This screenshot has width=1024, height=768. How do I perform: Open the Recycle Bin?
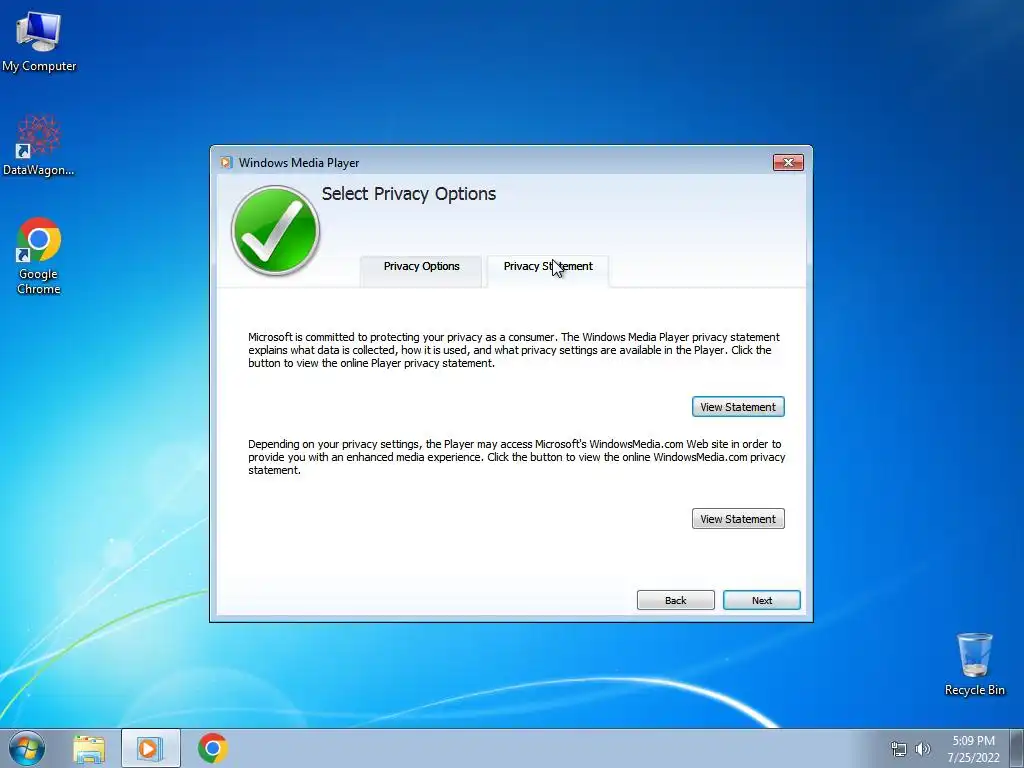coord(974,664)
